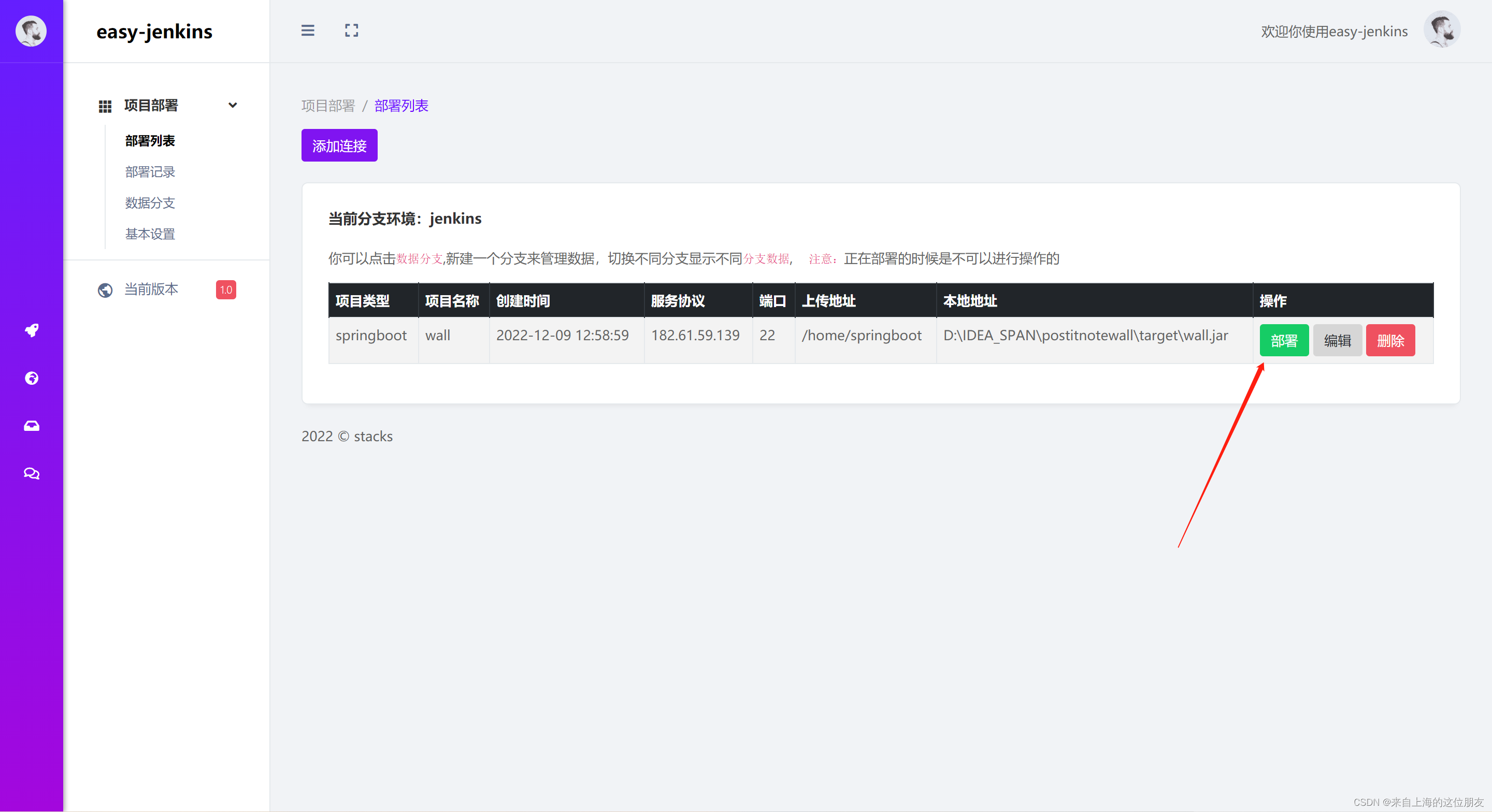Click the 欢迎你使用easy-jenkins greeting text

pos(1335,31)
